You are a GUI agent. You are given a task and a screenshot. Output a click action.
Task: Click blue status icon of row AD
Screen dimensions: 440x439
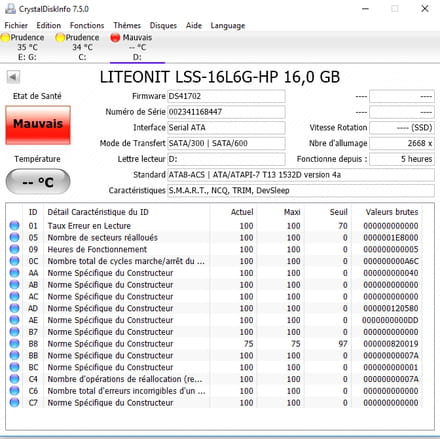coord(14,308)
